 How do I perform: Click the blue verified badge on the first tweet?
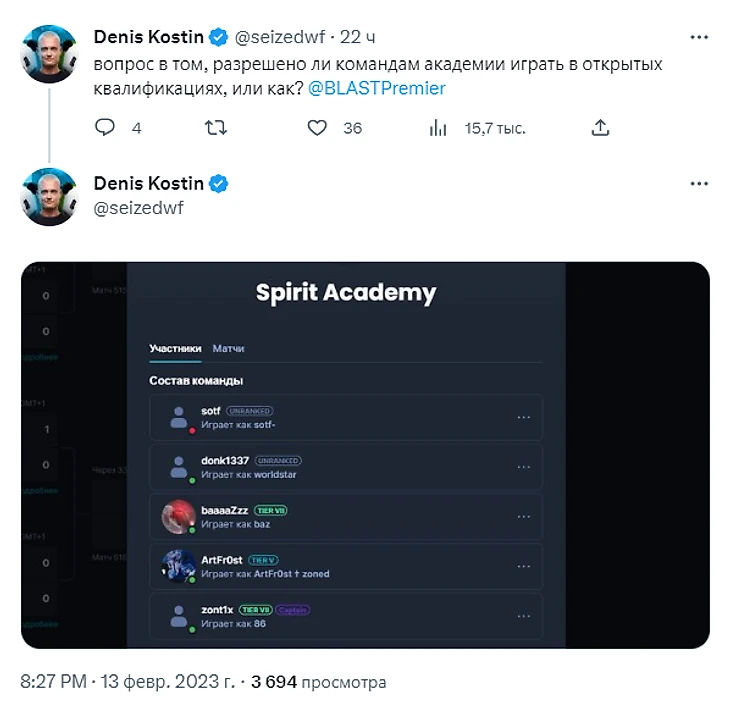[219, 38]
